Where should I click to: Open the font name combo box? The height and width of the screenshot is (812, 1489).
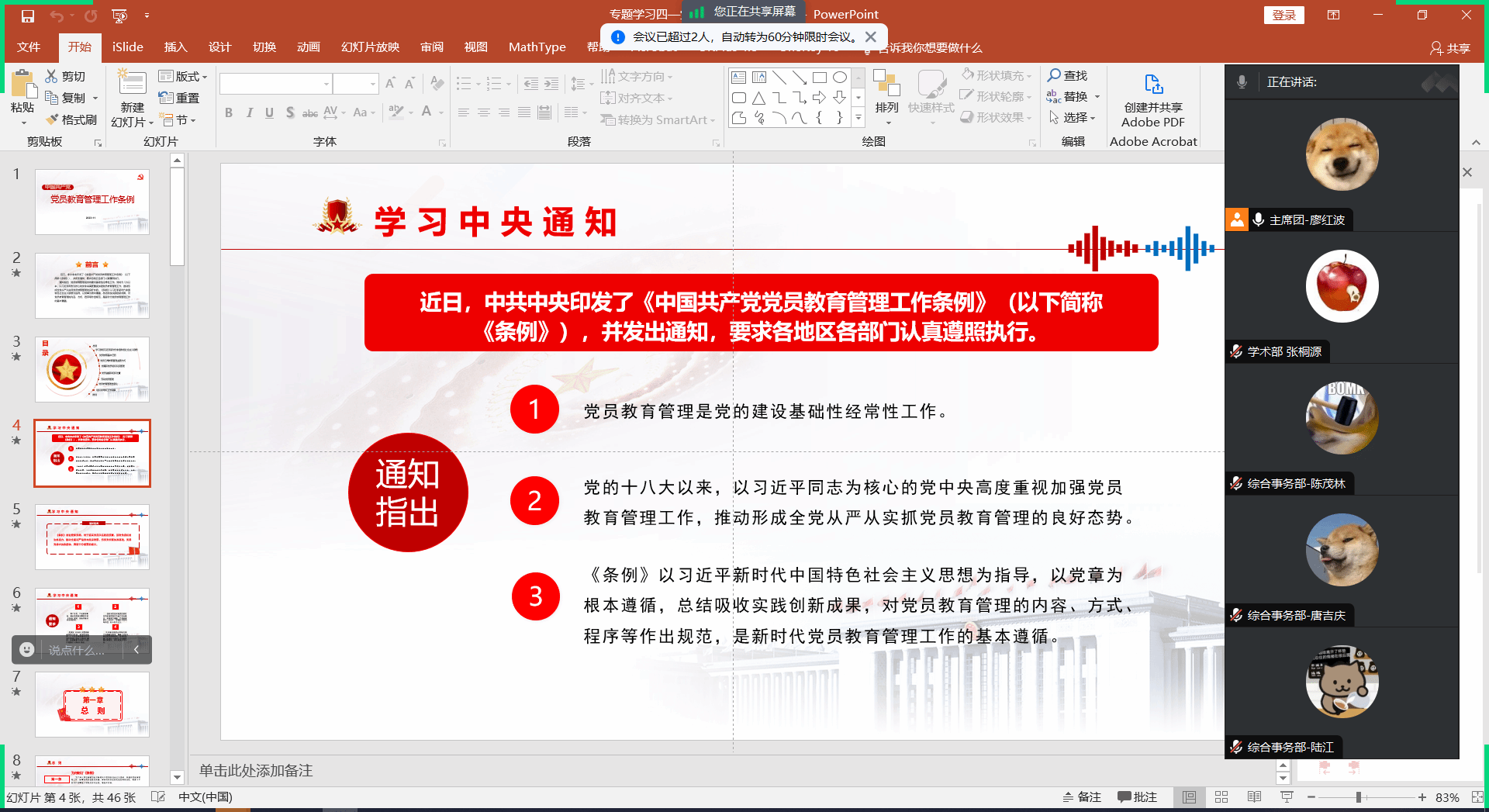(x=275, y=84)
